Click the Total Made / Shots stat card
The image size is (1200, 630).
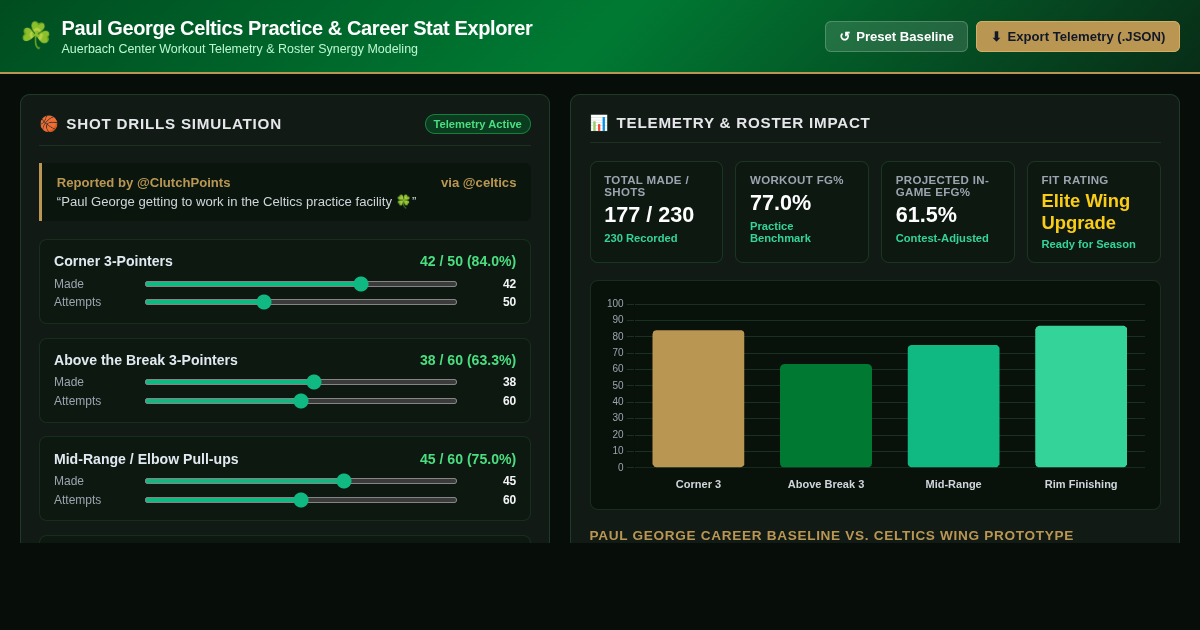656,212
